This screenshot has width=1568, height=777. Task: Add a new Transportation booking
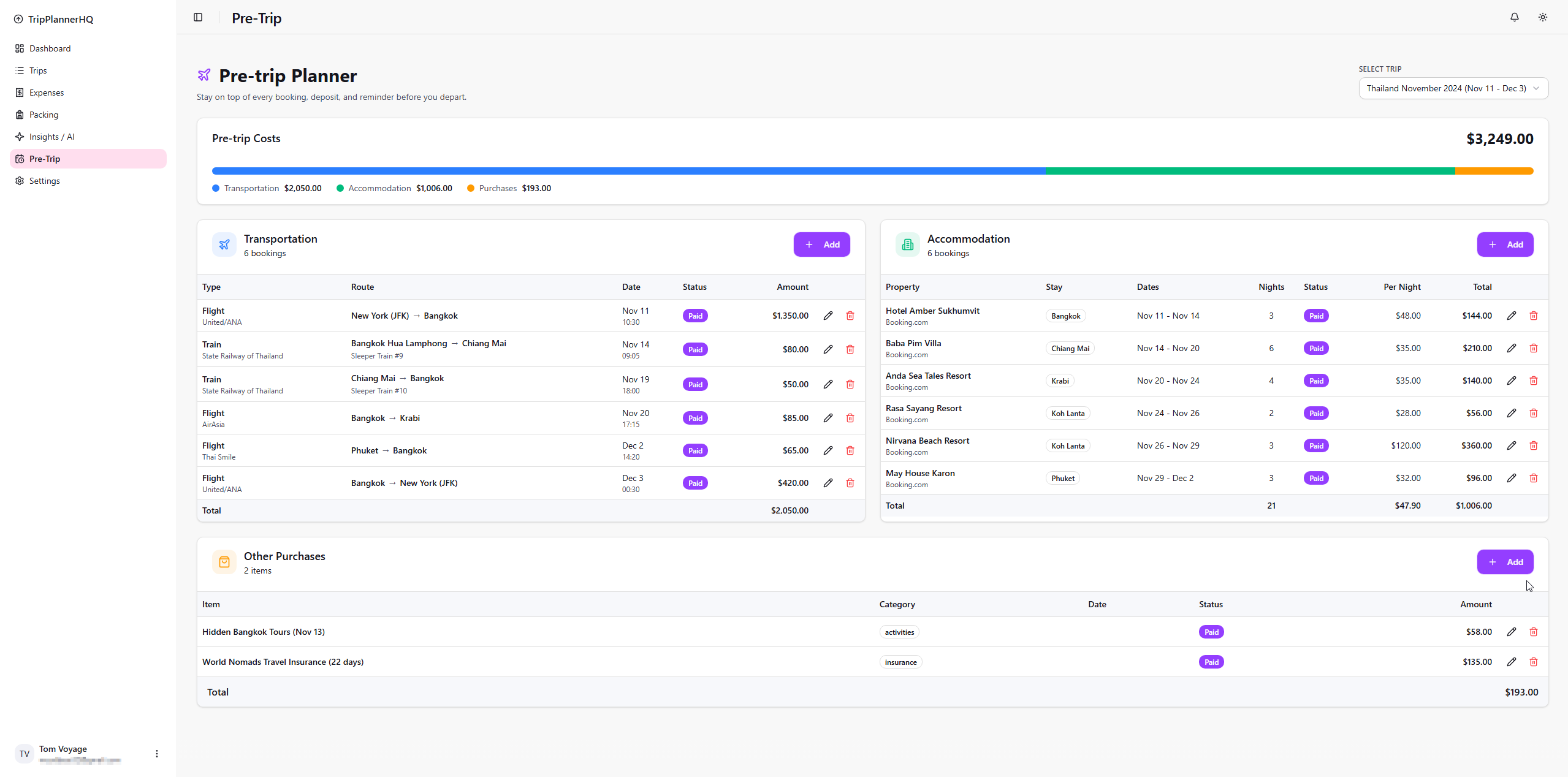(x=821, y=244)
